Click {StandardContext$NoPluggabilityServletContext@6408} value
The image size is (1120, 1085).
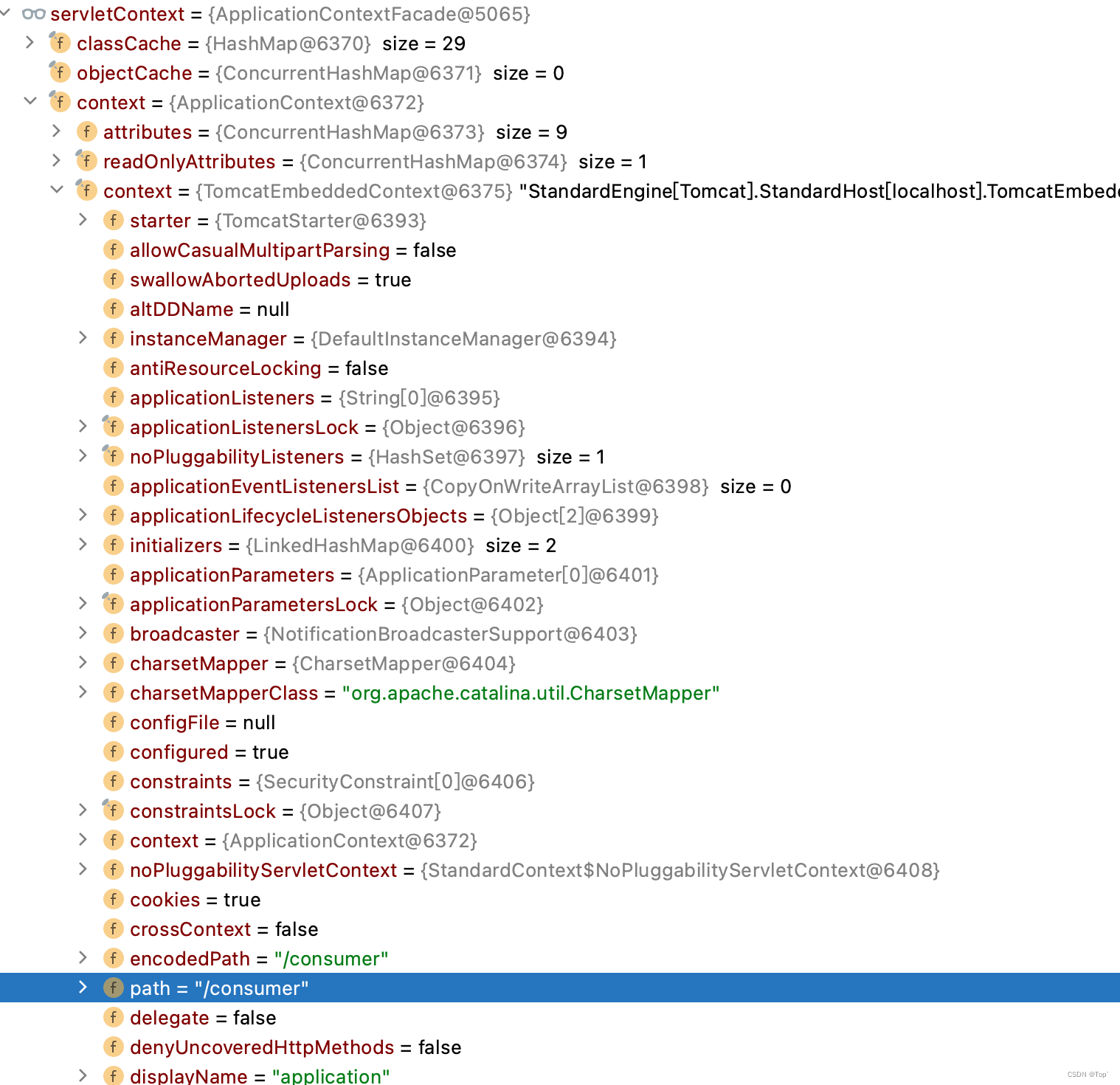680,870
